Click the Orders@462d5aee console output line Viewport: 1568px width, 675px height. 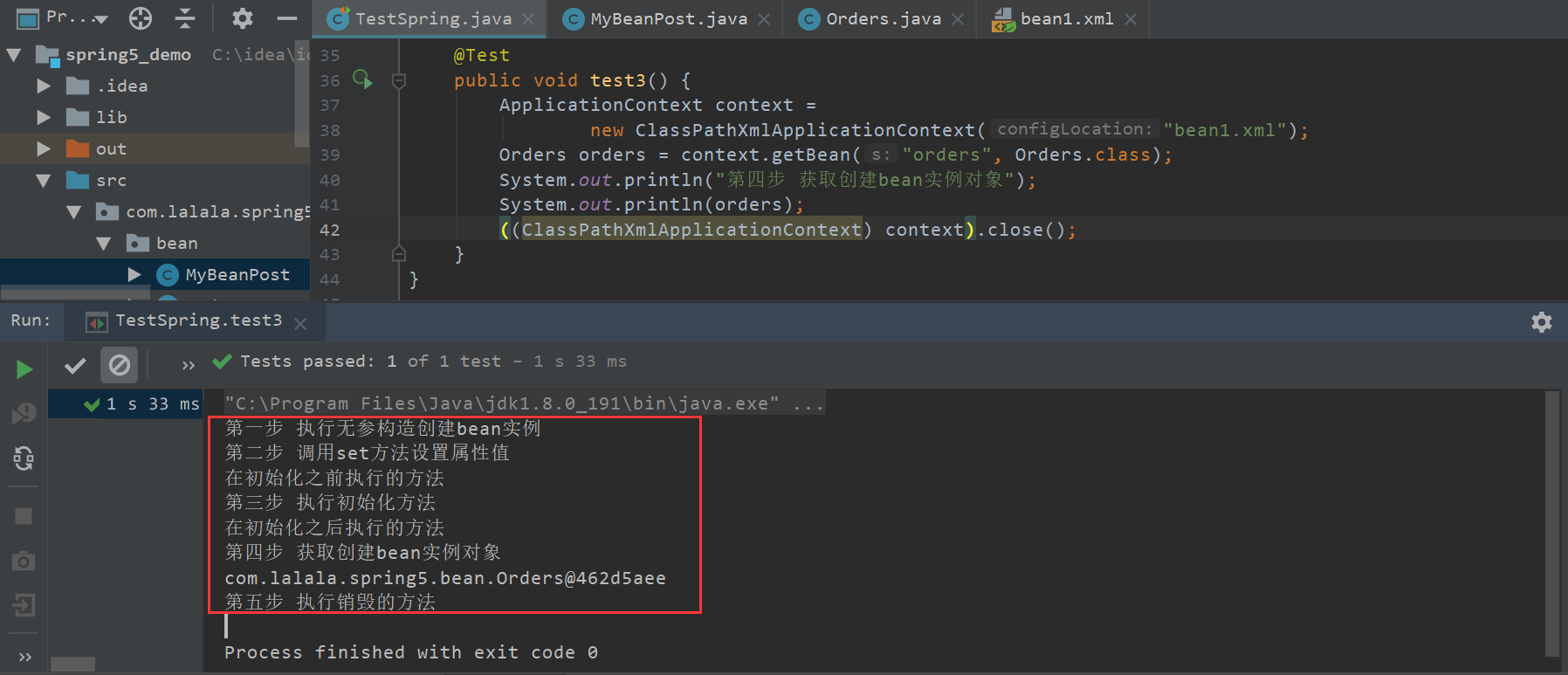point(445,578)
